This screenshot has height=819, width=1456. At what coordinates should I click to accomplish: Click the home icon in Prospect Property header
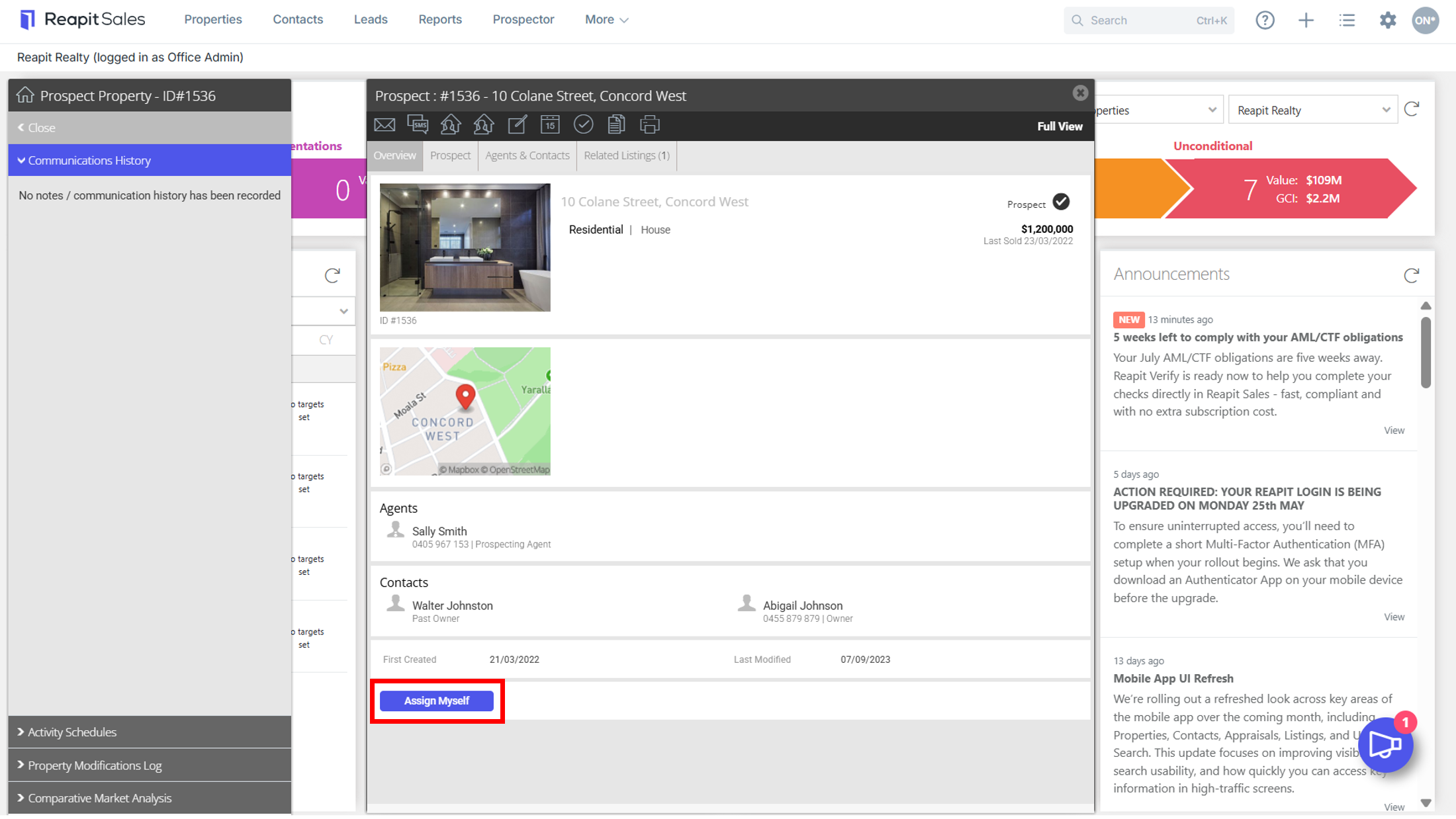25,95
